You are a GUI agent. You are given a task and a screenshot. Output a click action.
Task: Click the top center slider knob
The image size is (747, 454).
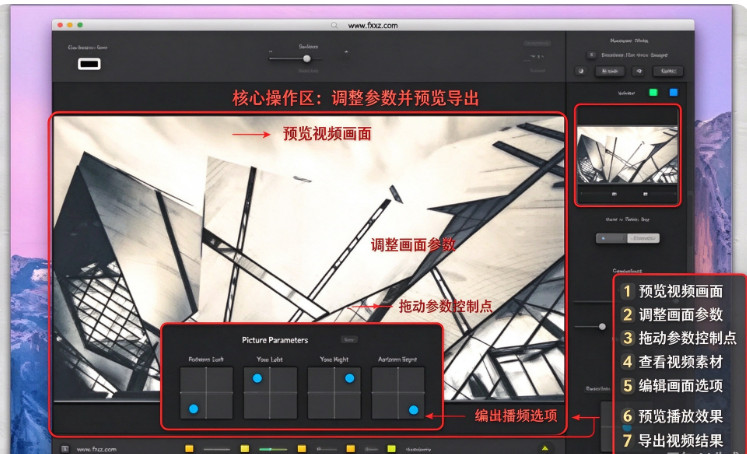[x=307, y=59]
